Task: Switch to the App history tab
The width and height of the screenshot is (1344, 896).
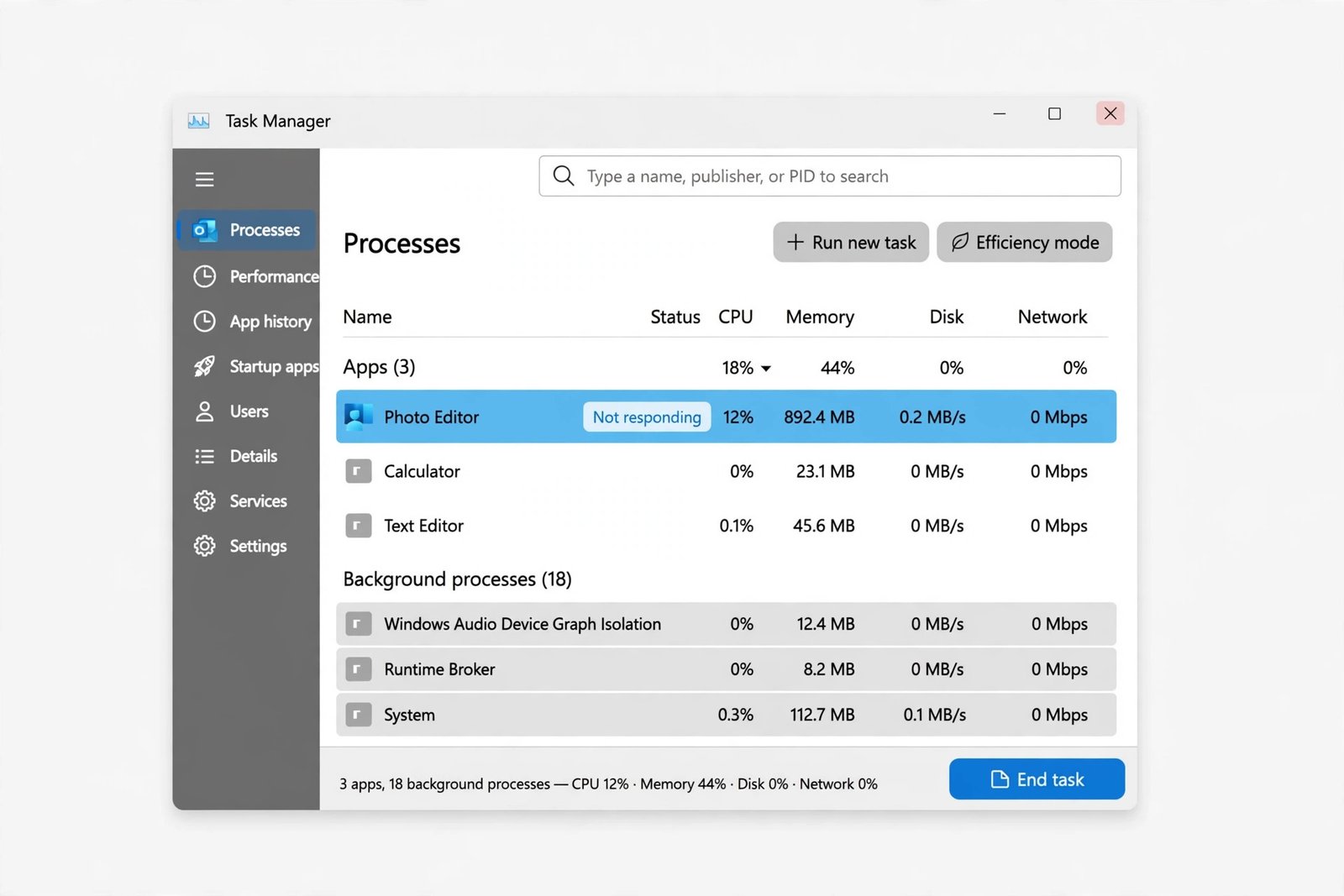Action: point(270,322)
